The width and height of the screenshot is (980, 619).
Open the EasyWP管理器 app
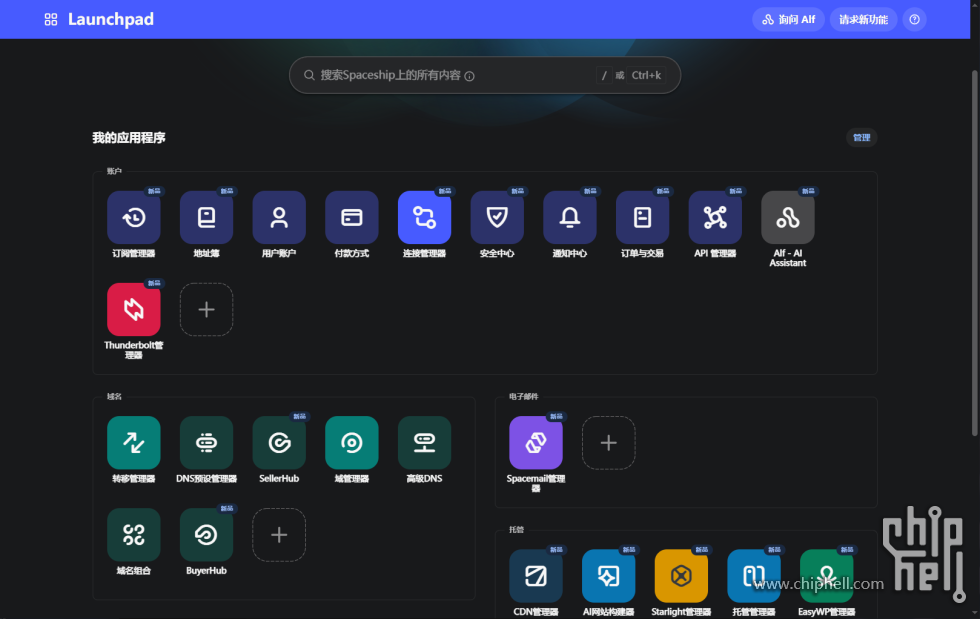click(x=826, y=576)
